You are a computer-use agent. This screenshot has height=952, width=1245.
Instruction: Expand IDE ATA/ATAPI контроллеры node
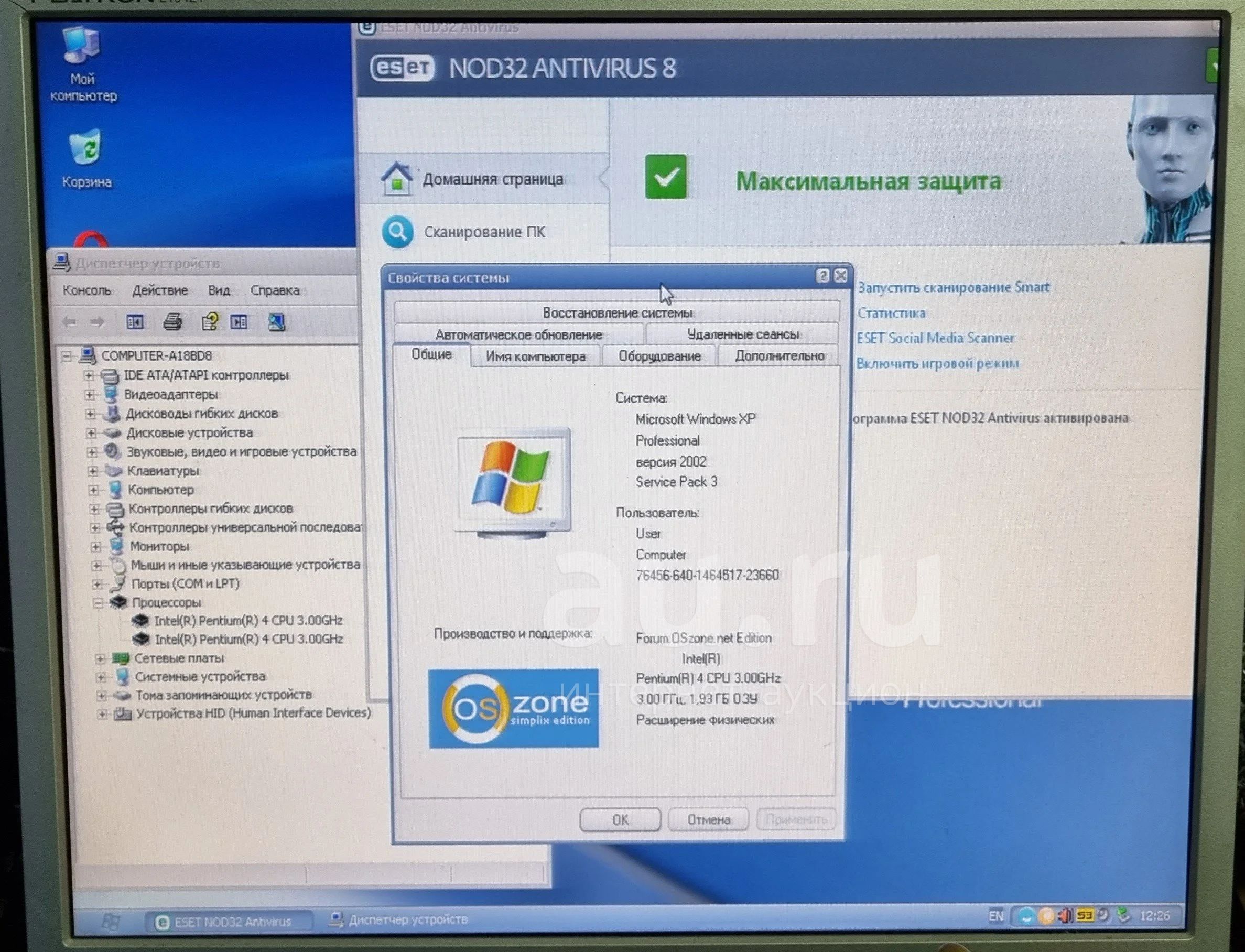point(89,375)
